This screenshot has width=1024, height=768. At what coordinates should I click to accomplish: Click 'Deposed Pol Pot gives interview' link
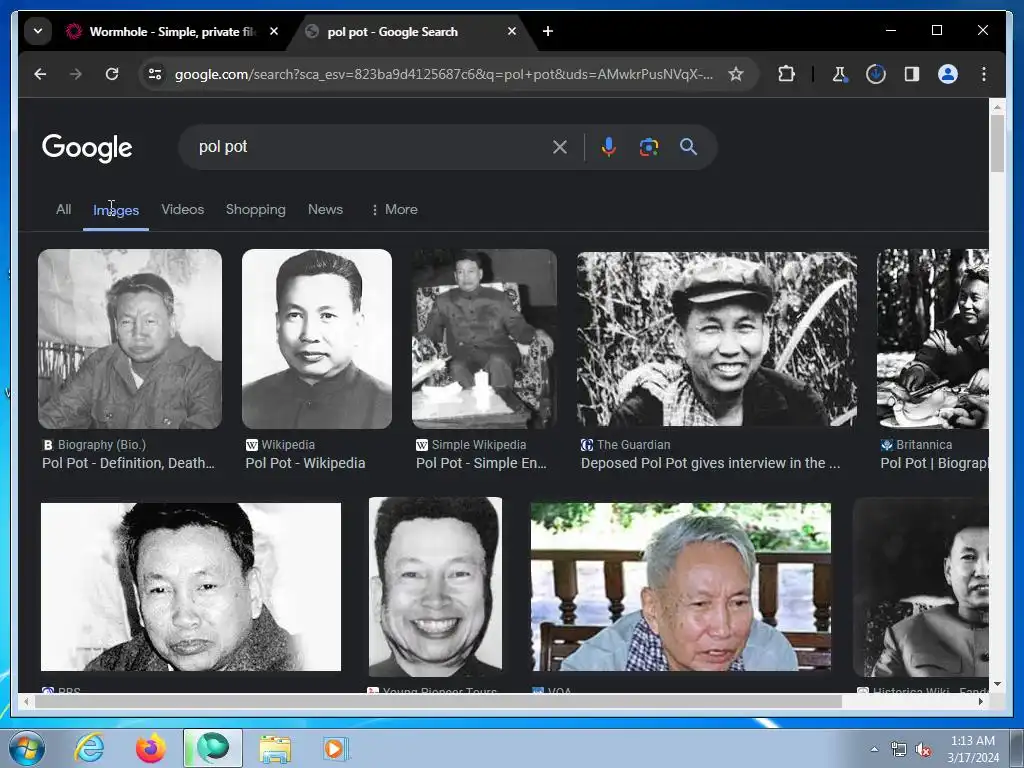(x=711, y=463)
